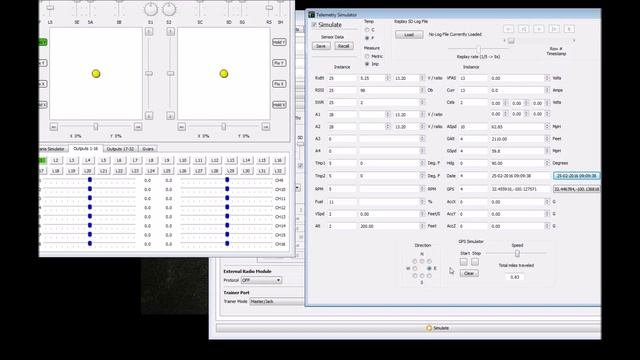Click the Fix X button beside the right stick

(x=279, y=84)
